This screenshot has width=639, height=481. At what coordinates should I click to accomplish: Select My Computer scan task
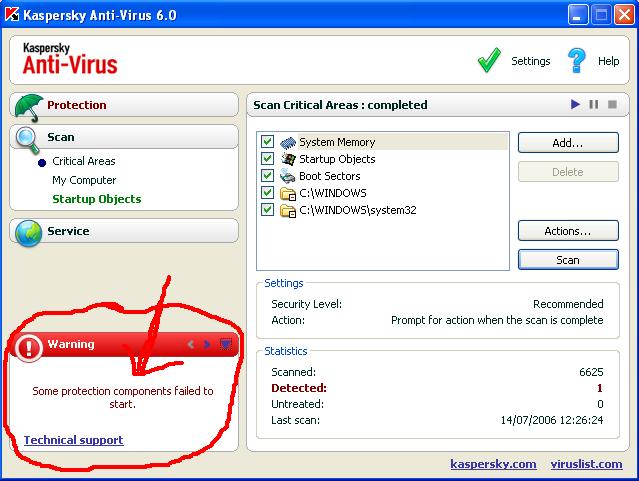pyautogui.click(x=84, y=180)
